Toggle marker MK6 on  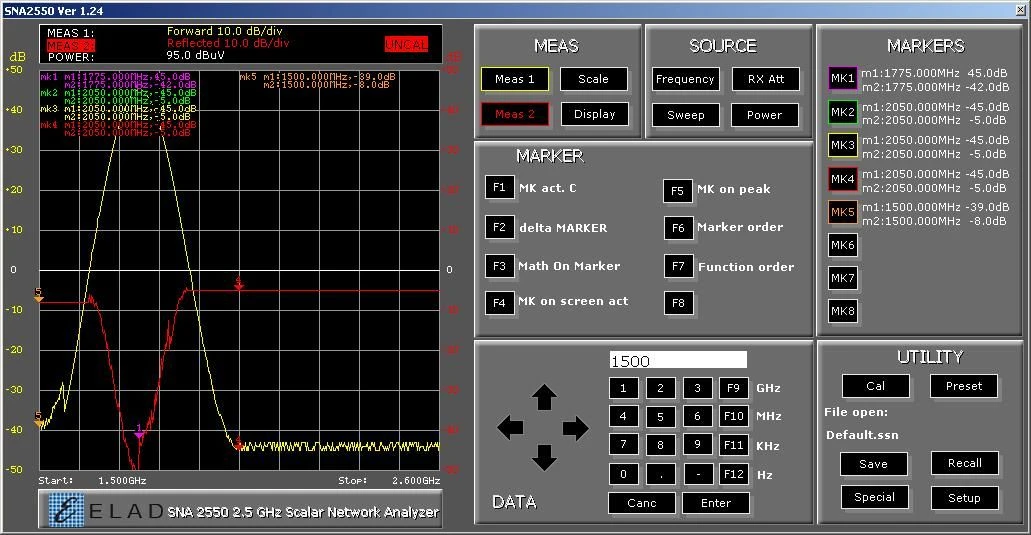click(x=842, y=245)
